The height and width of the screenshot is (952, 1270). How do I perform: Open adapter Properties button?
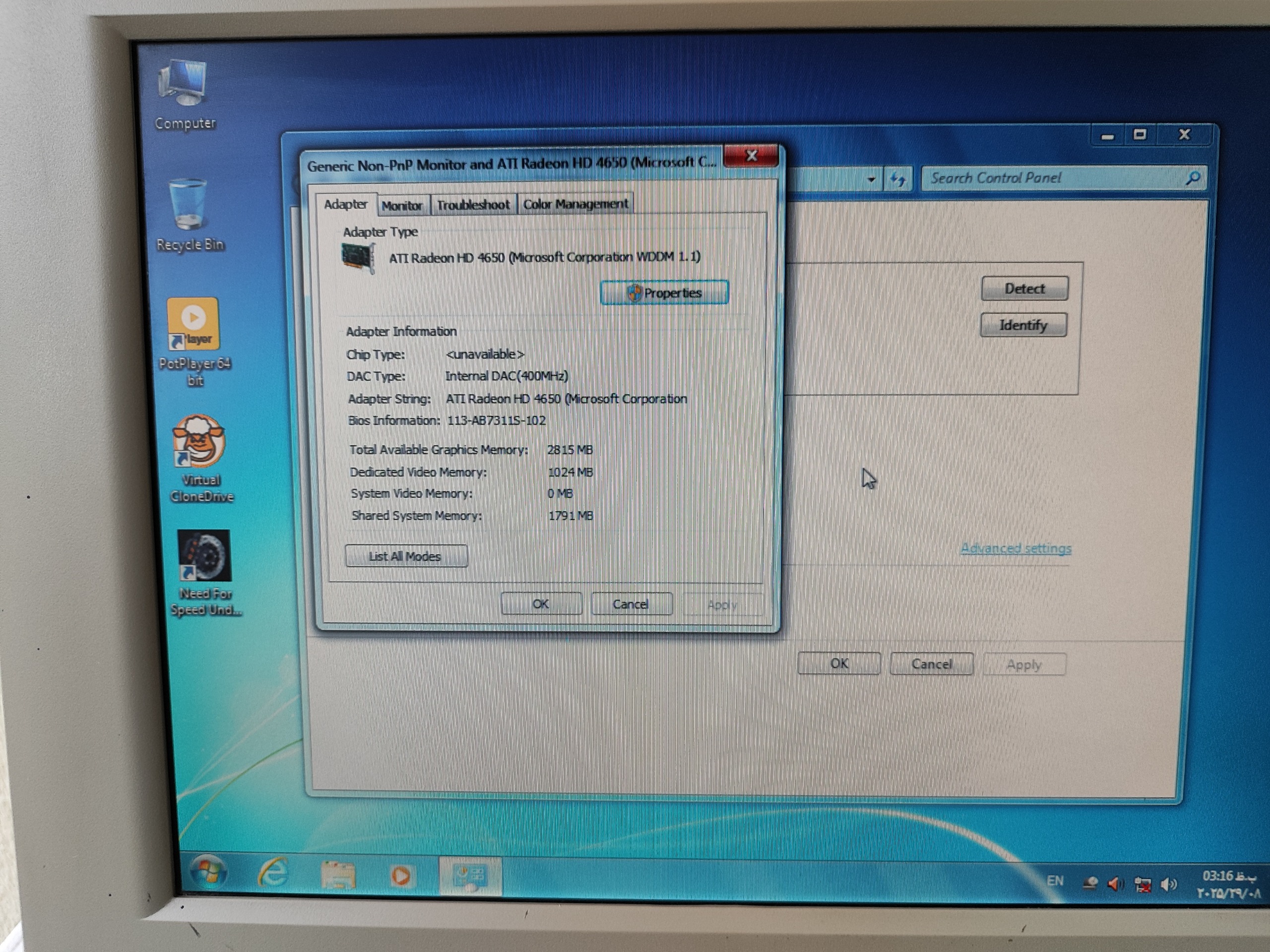(664, 293)
